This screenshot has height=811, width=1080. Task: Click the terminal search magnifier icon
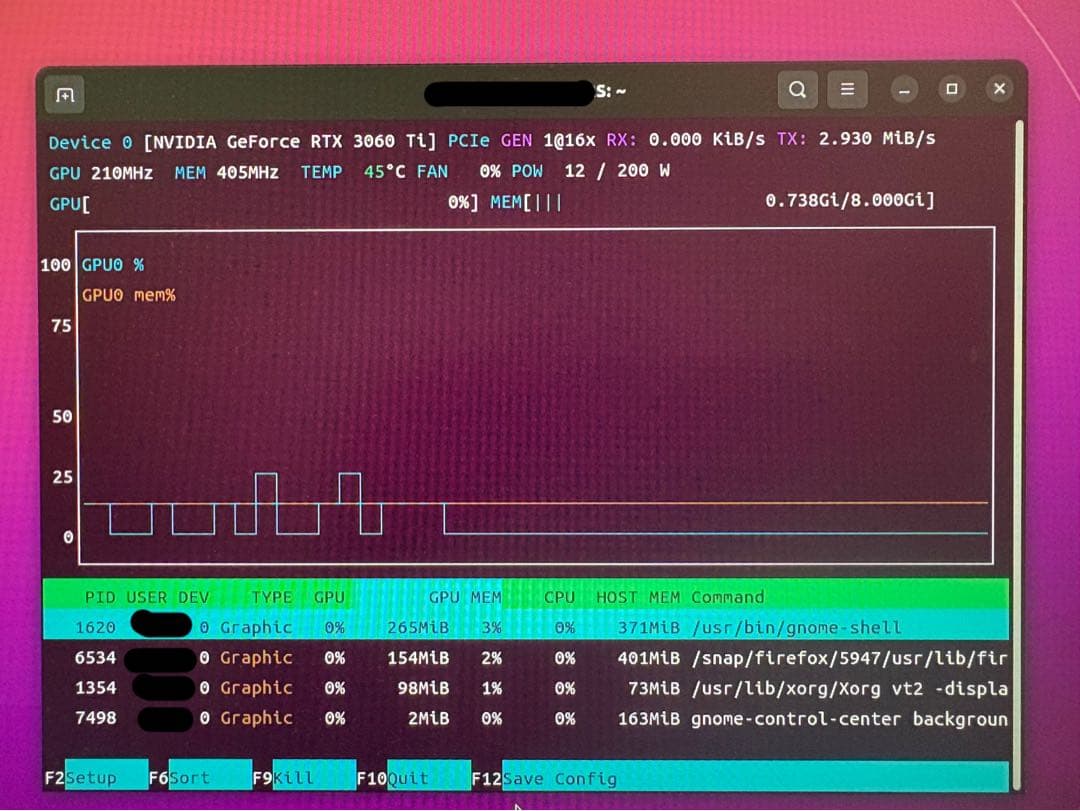pos(797,89)
